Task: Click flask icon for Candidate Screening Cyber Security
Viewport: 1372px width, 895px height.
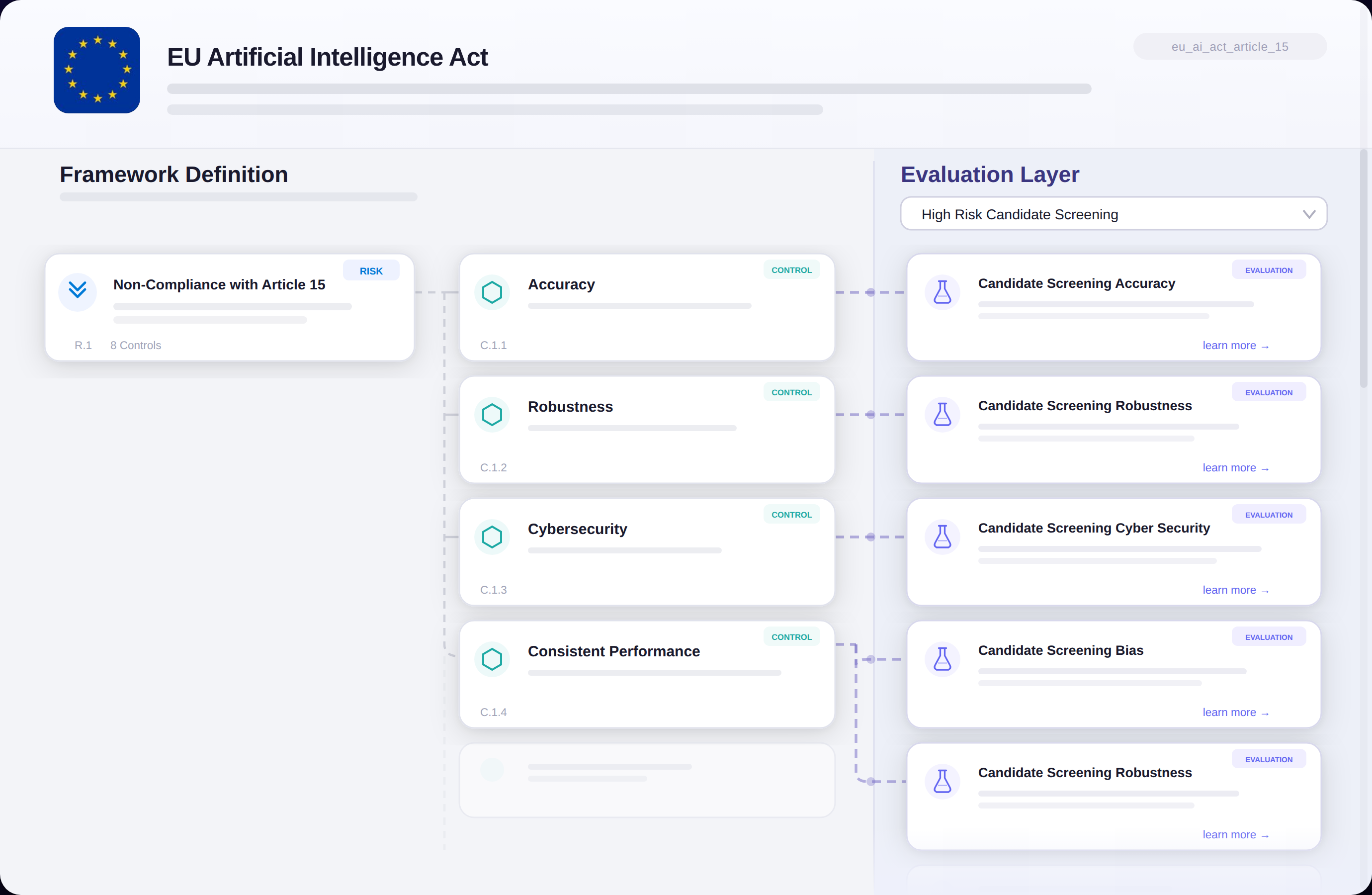Action: [x=942, y=537]
